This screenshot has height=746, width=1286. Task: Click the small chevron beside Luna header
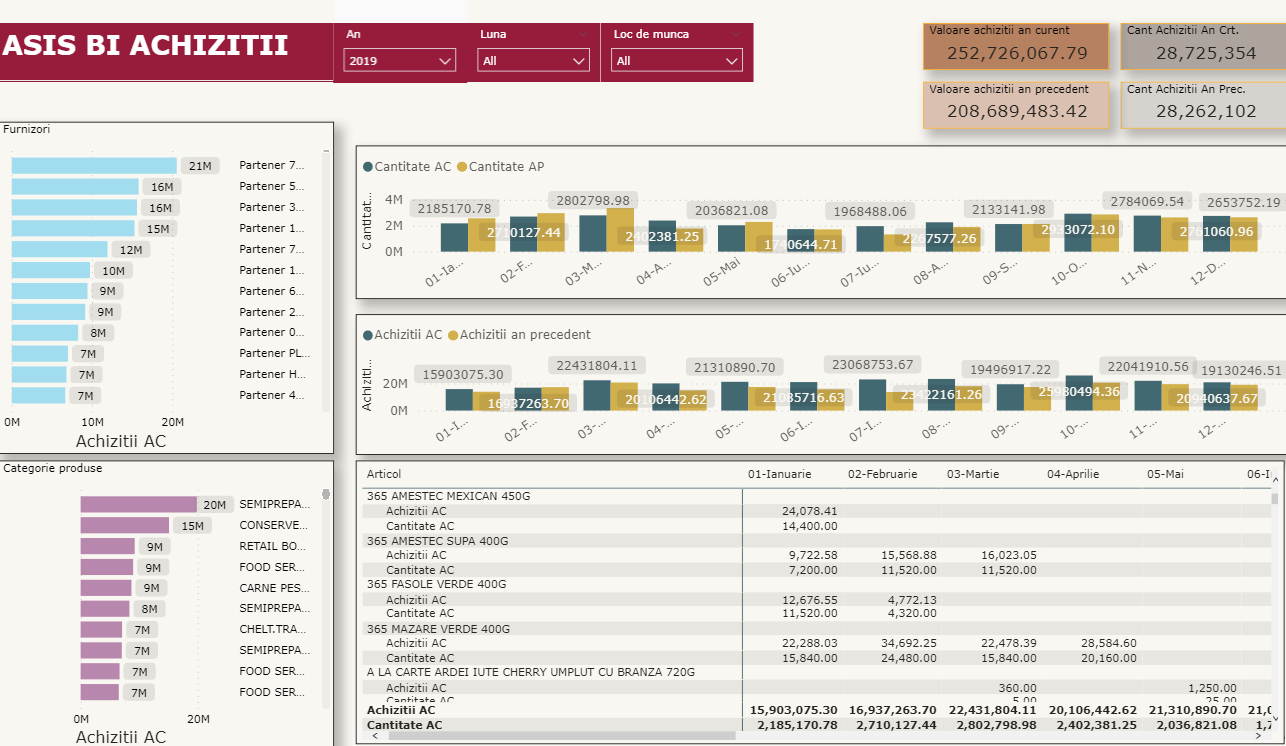(583, 35)
